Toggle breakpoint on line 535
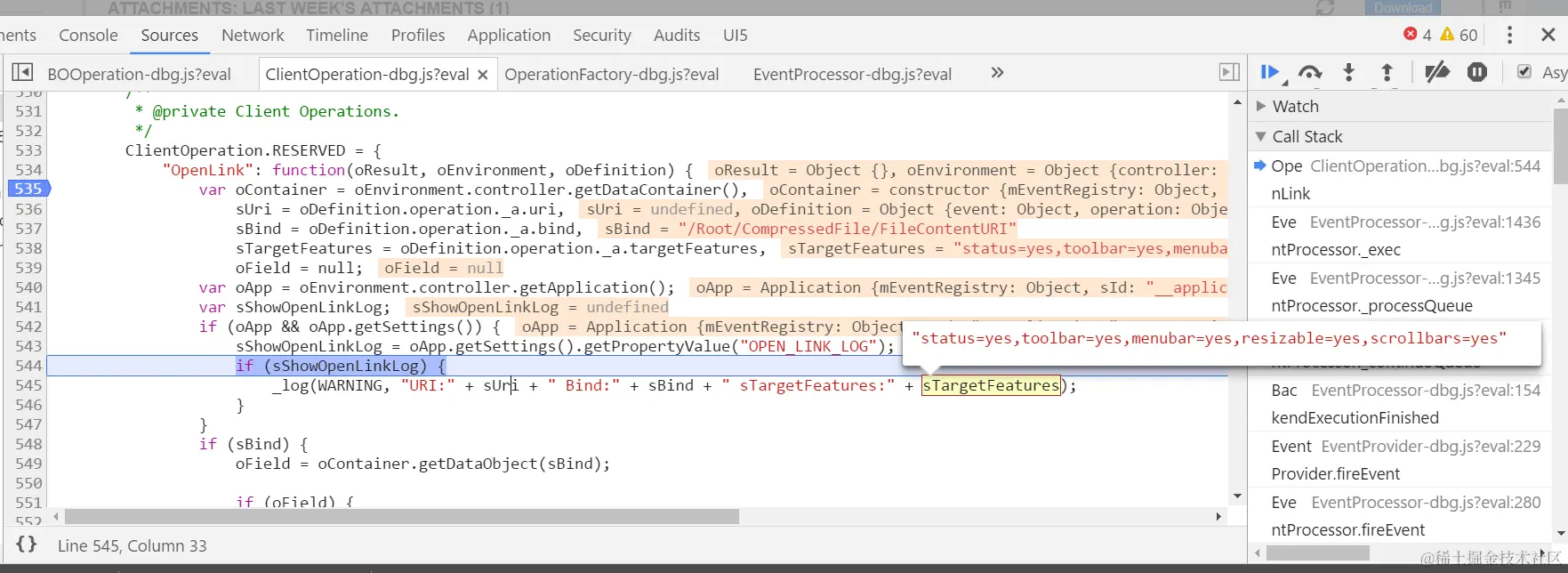 28,189
